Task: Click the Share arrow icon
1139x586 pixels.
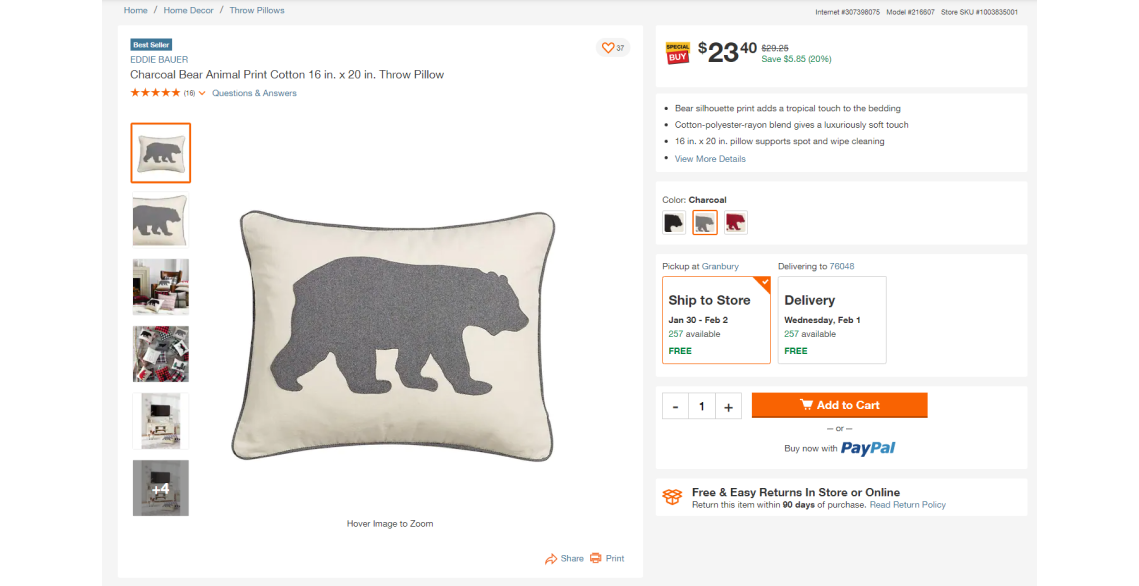Action: pyautogui.click(x=551, y=558)
